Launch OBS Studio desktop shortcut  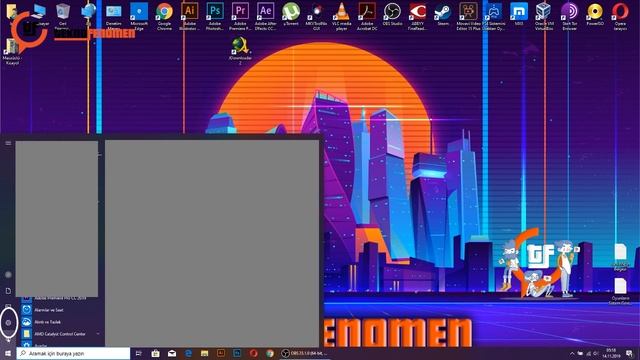(392, 15)
